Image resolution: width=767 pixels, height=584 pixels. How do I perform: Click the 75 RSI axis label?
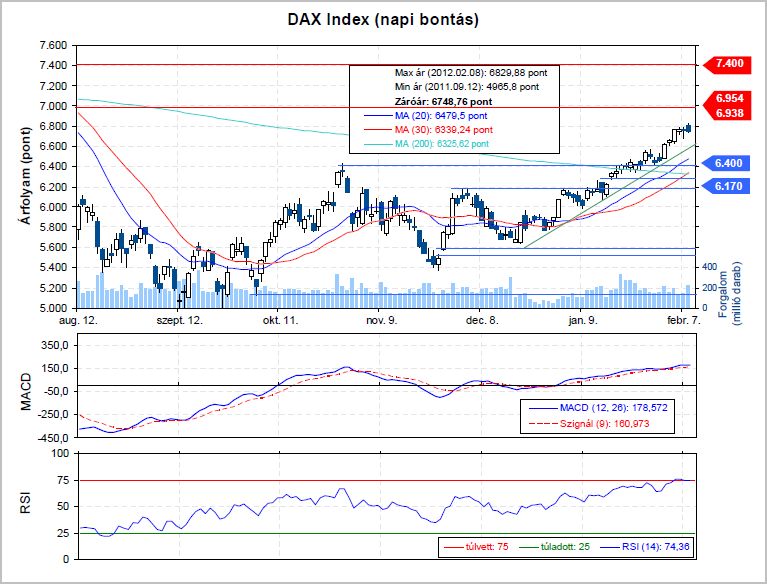pyautogui.click(x=64, y=480)
